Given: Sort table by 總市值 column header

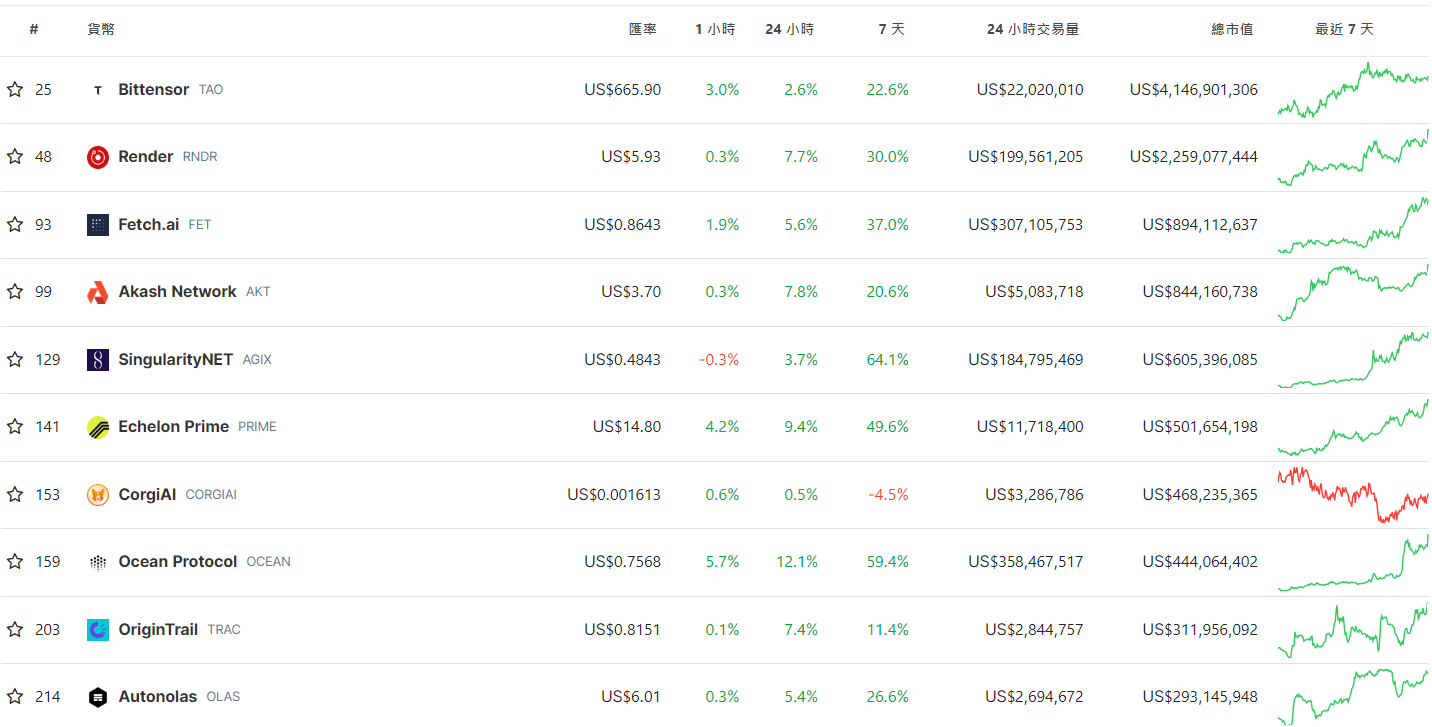Looking at the screenshot, I should tap(1231, 30).
